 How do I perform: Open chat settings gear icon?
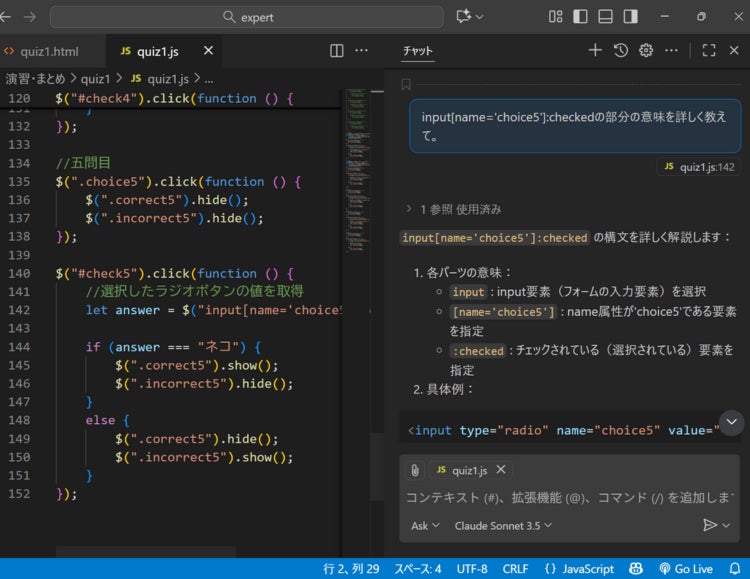tap(646, 50)
